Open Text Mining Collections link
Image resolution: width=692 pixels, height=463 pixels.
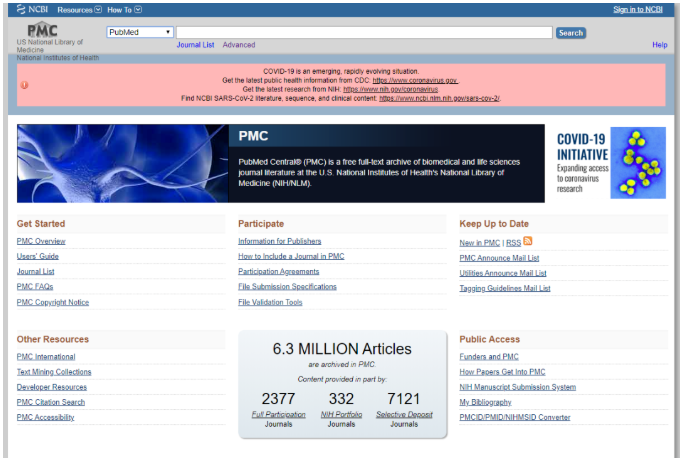click(x=54, y=372)
